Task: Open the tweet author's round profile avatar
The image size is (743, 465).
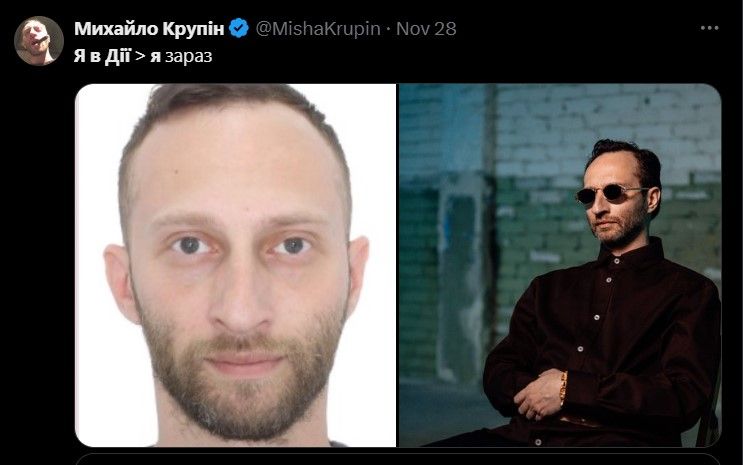Action: point(39,41)
